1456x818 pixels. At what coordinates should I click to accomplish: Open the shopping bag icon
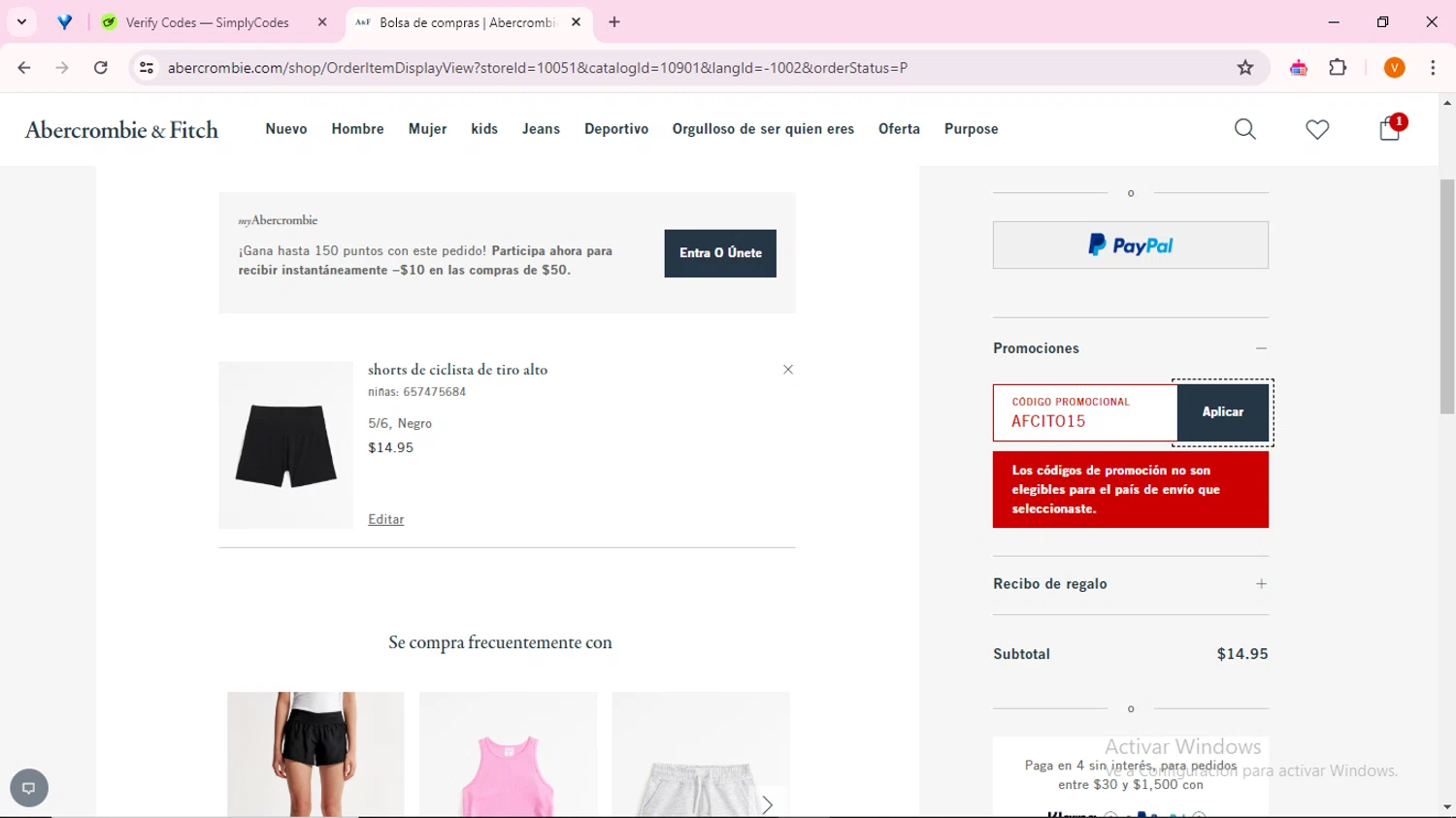pos(1390,129)
